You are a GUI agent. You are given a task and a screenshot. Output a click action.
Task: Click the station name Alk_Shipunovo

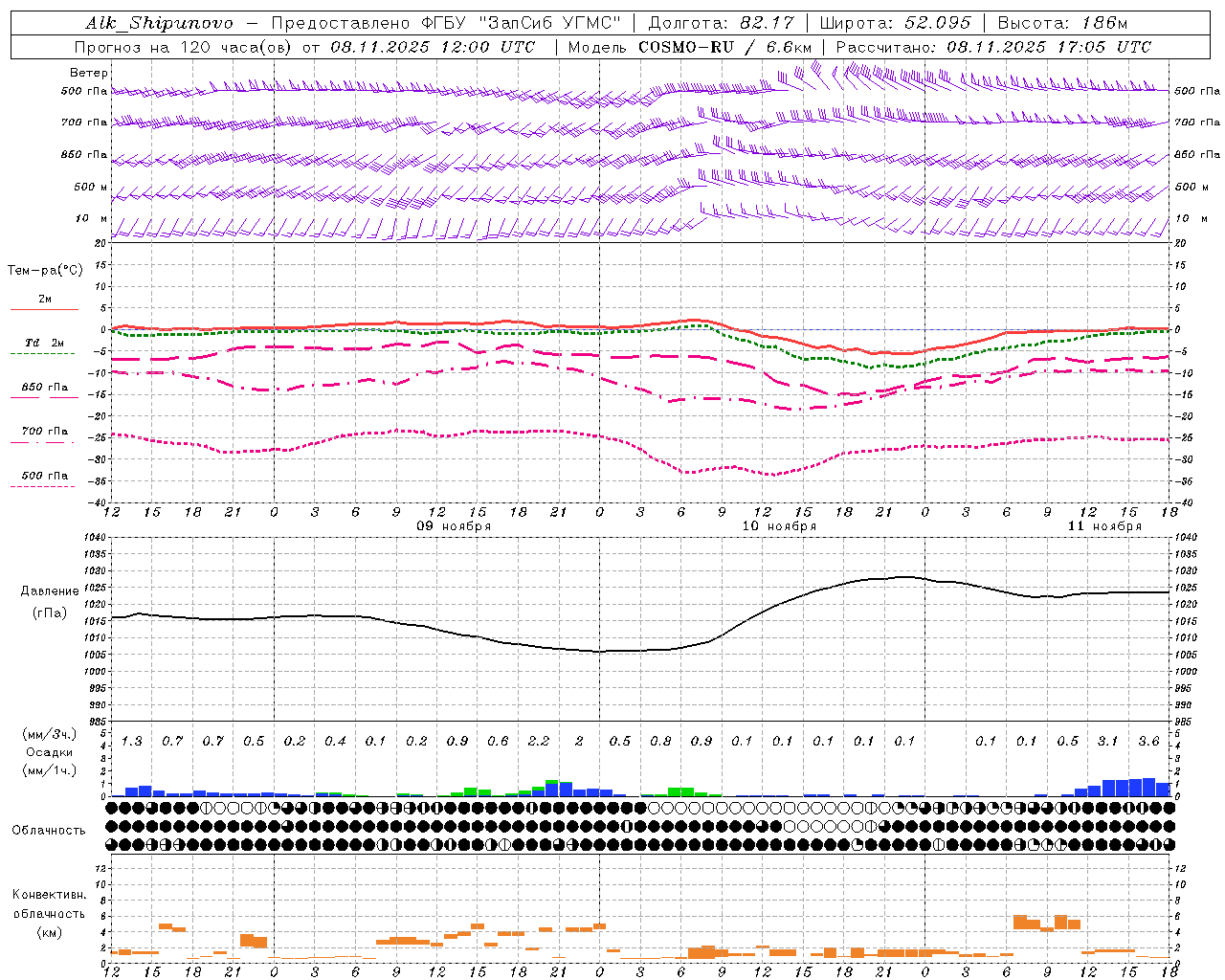click(159, 23)
